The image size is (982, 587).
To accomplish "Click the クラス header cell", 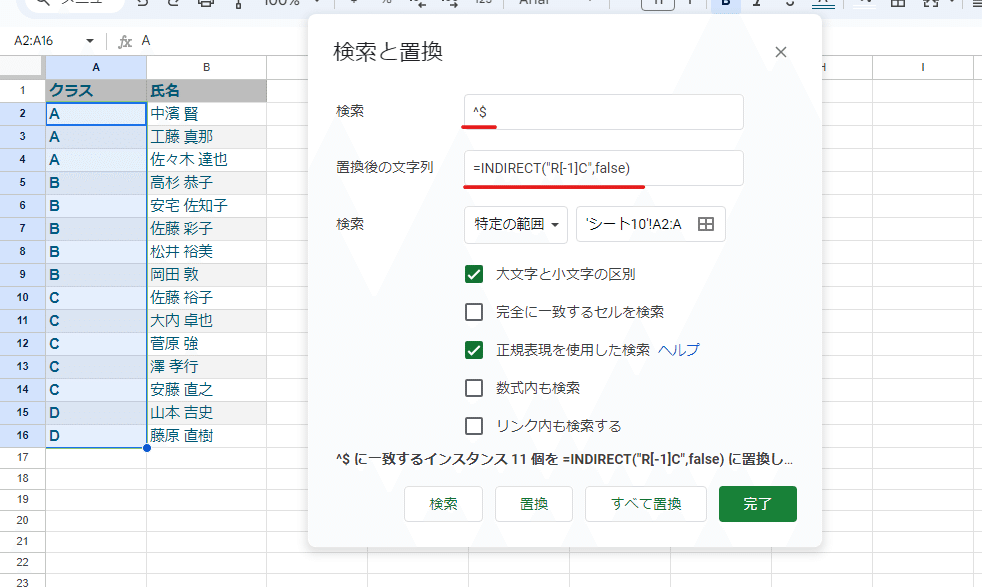I will [x=96, y=91].
